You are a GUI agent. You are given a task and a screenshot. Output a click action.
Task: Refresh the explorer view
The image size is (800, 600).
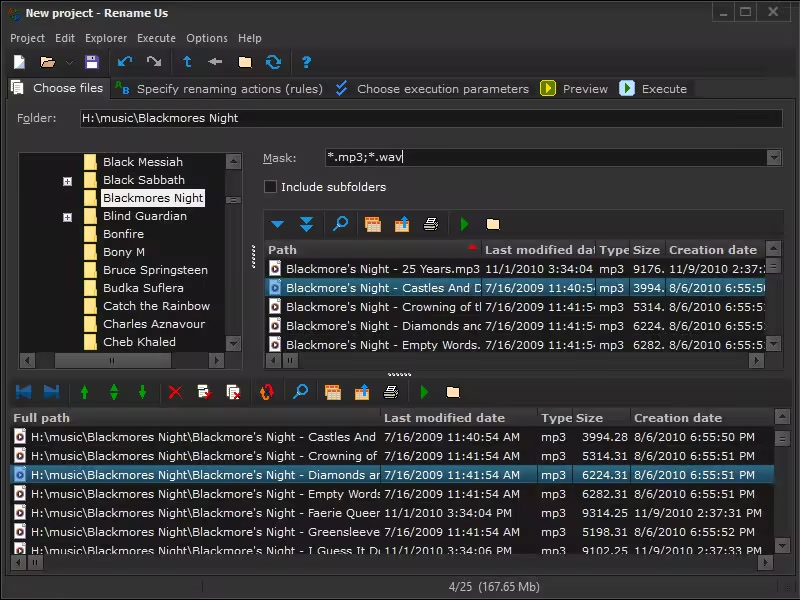[273, 62]
